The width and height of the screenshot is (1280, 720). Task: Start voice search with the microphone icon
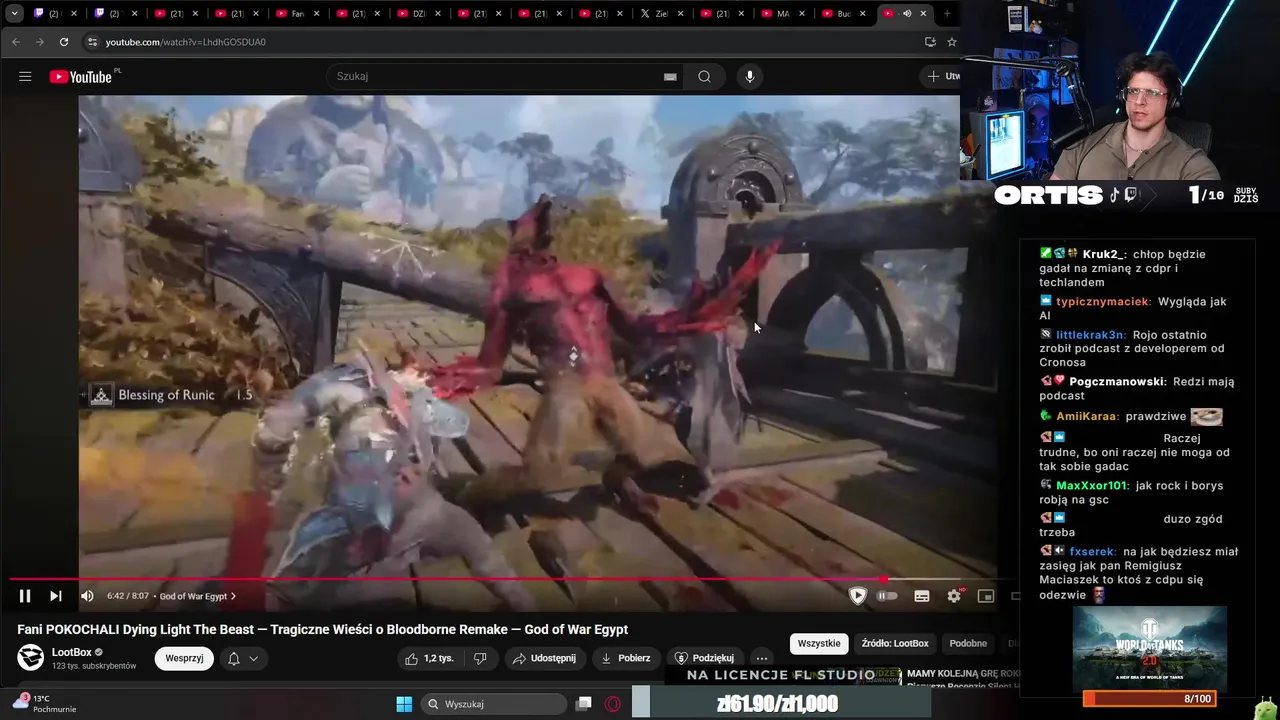pyautogui.click(x=749, y=77)
